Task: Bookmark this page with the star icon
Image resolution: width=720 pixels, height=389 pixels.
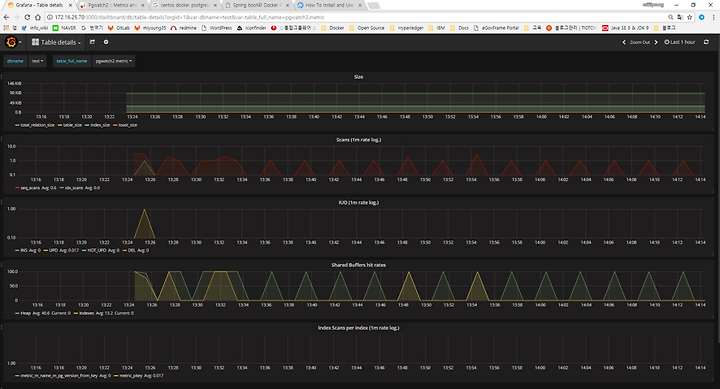Action: [x=689, y=17]
